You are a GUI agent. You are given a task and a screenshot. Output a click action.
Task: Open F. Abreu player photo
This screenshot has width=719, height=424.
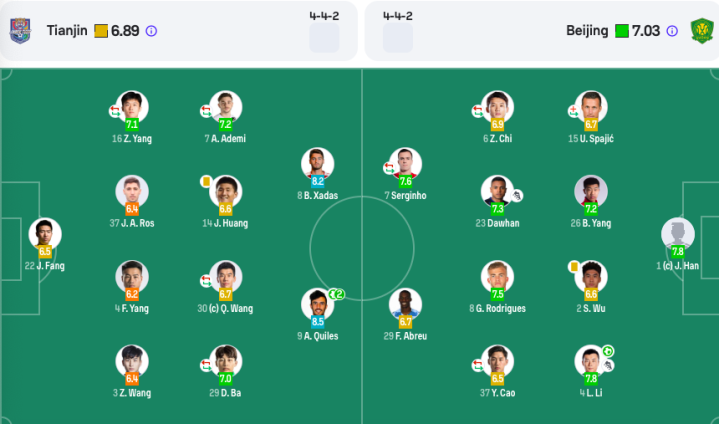point(404,304)
